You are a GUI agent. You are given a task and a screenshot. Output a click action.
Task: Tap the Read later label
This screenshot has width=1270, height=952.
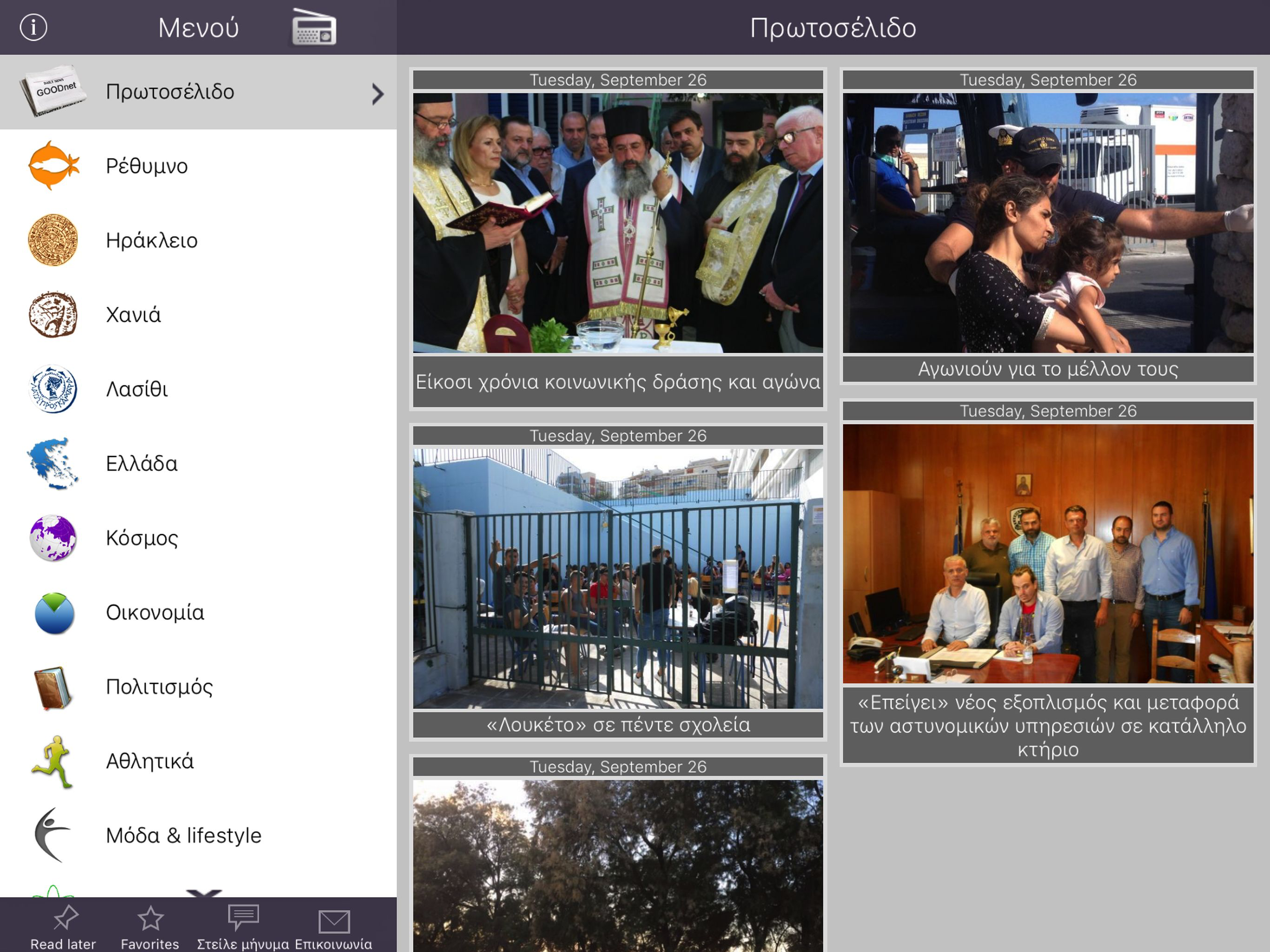pos(63,944)
